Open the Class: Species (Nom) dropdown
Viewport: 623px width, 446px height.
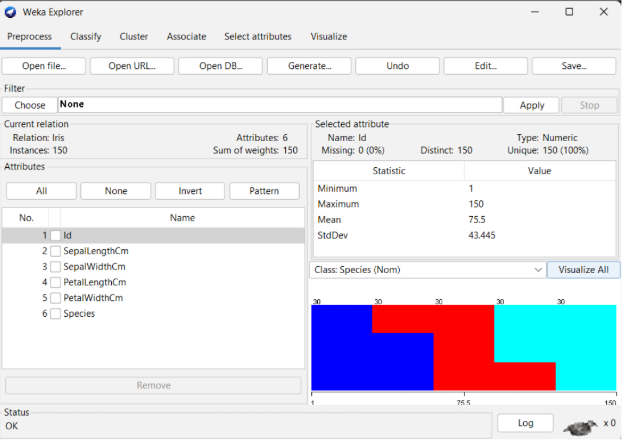428,270
